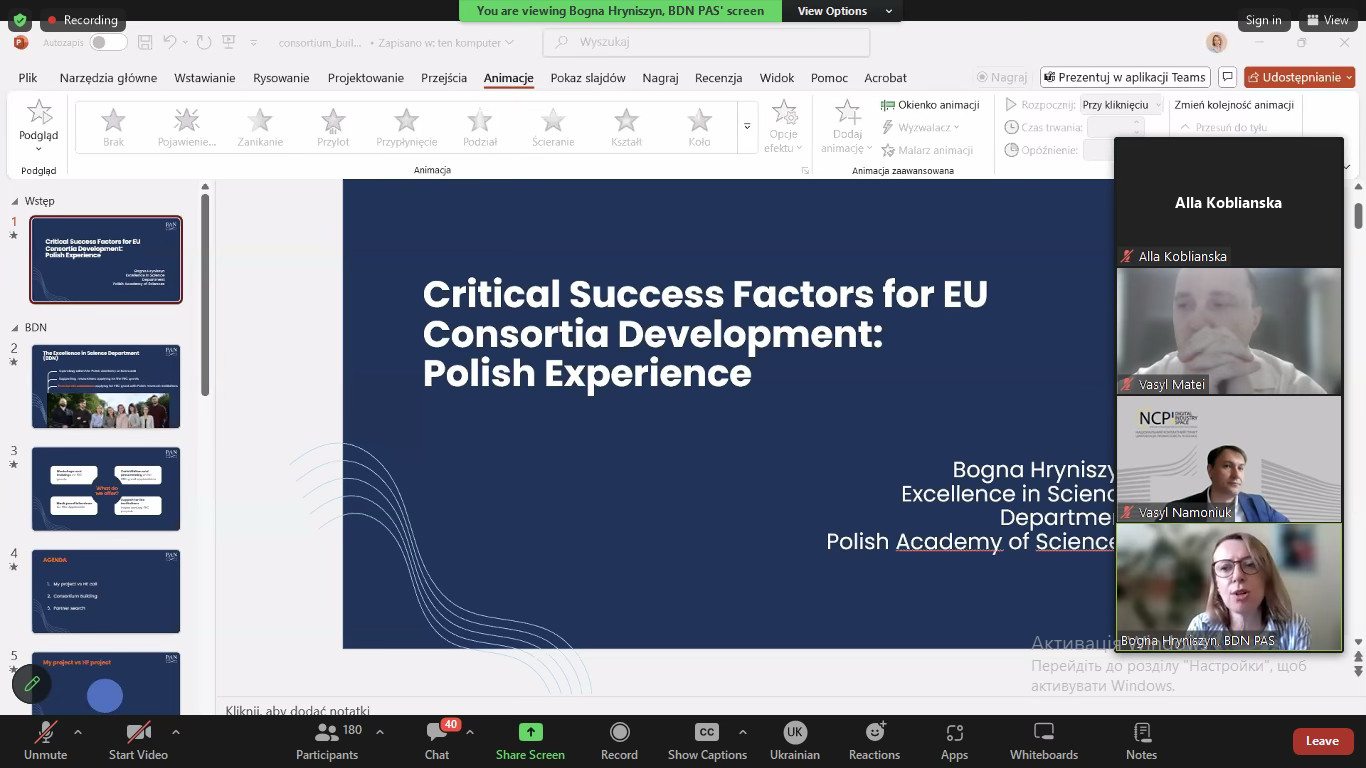Image resolution: width=1366 pixels, height=768 pixels.
Task: Click the Udostępnianie share button
Action: [x=1300, y=77]
